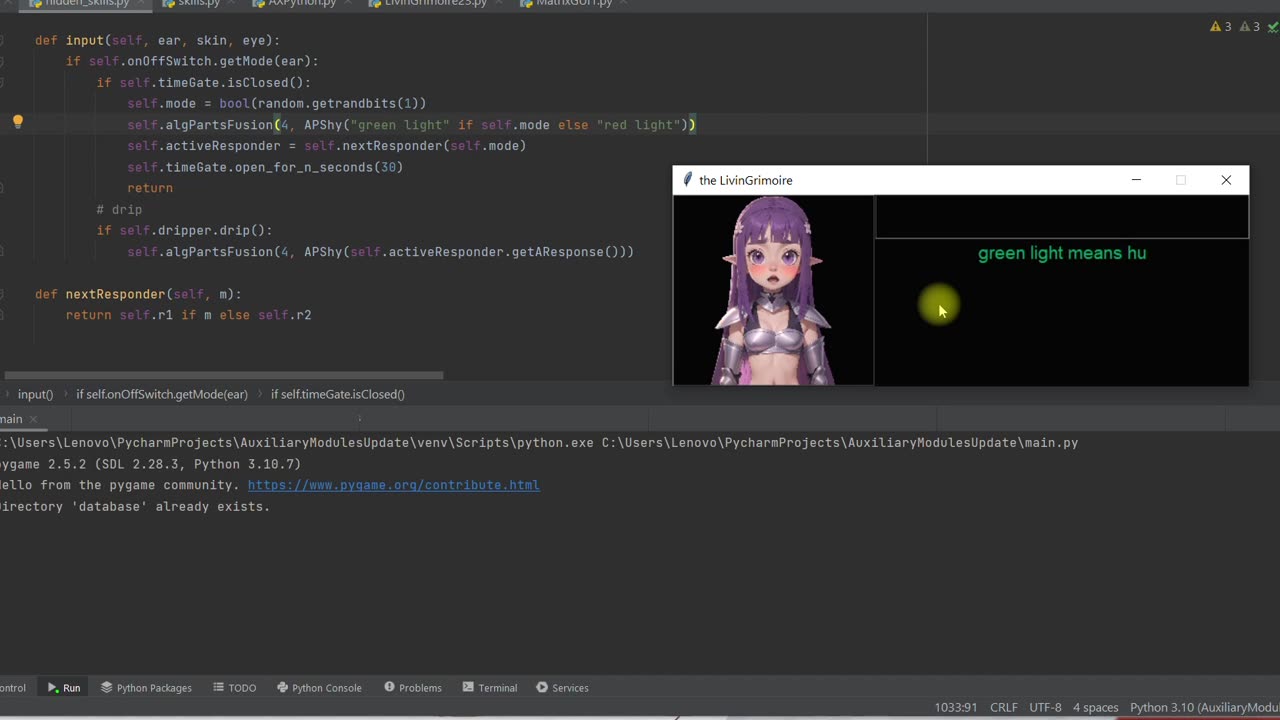Viewport: 1280px width, 720px height.
Task: Open the Run tool window
Action: point(64,688)
